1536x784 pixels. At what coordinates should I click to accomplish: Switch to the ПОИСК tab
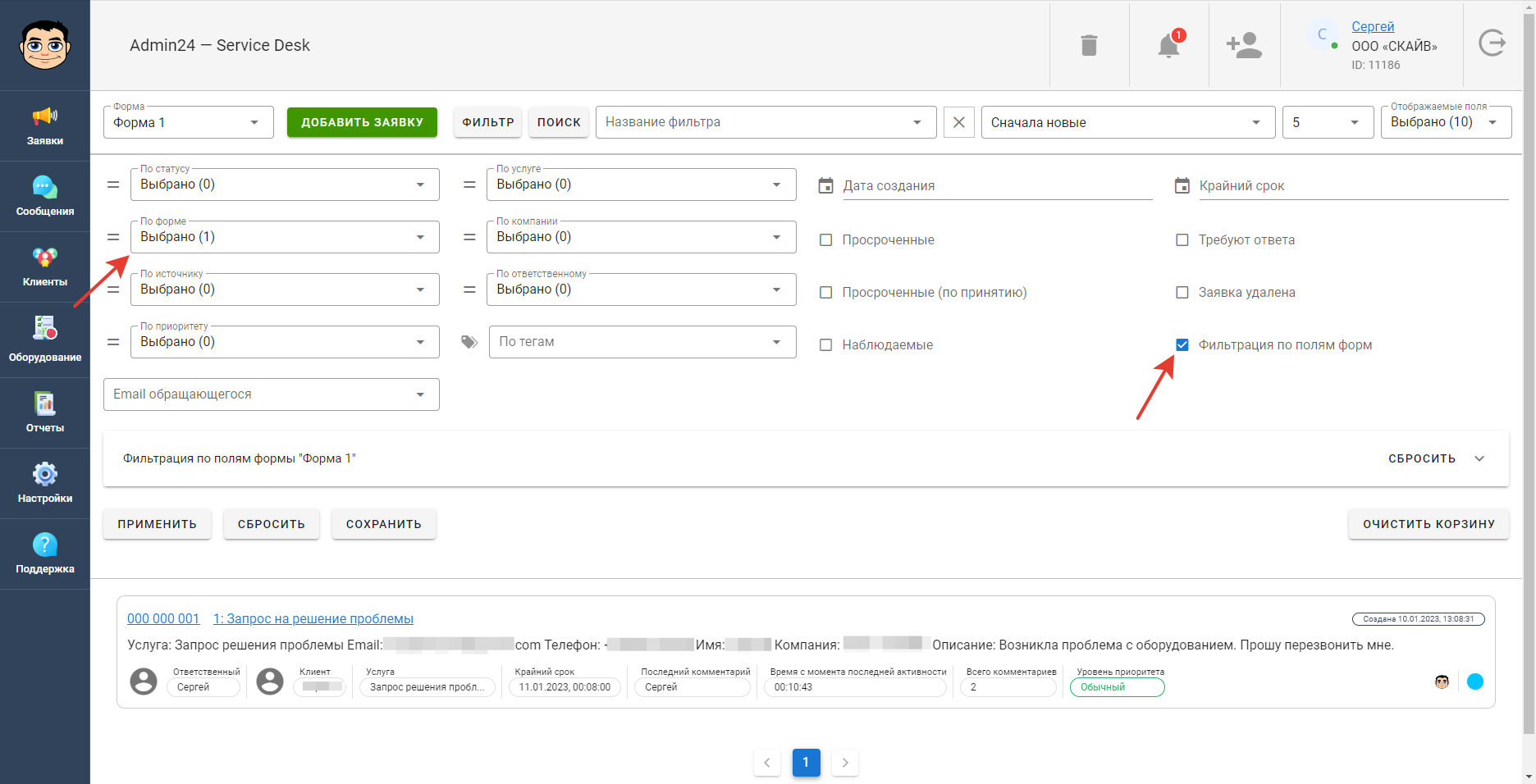tap(559, 122)
